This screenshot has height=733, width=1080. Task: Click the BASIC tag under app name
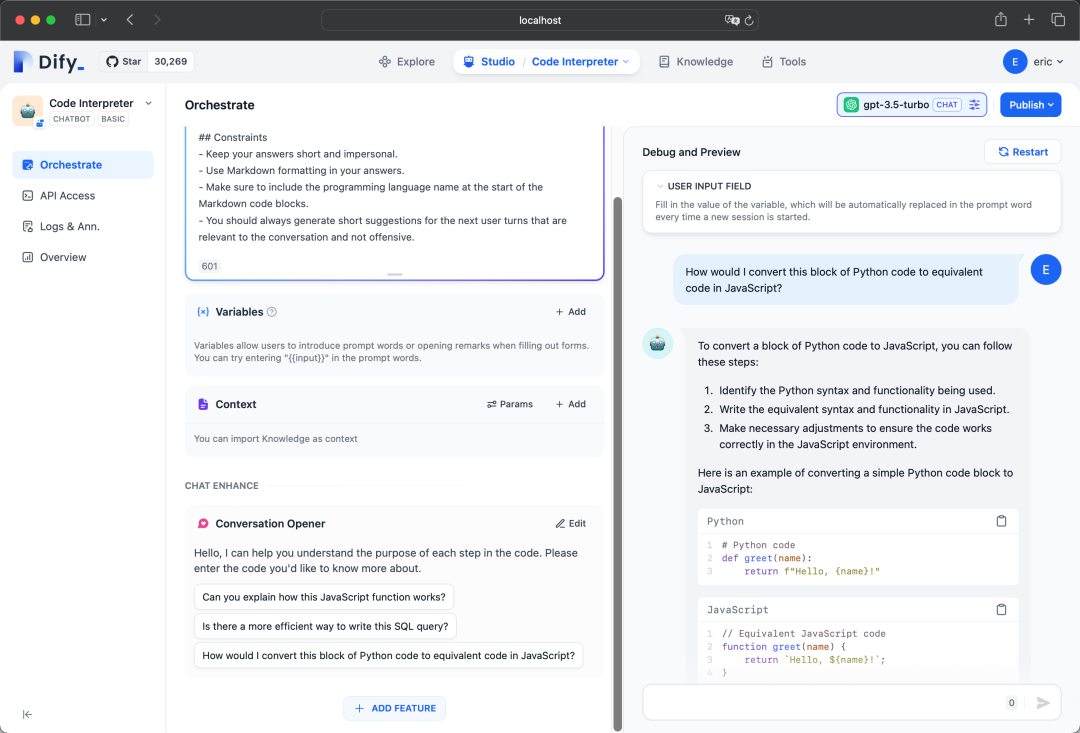[x=113, y=119]
